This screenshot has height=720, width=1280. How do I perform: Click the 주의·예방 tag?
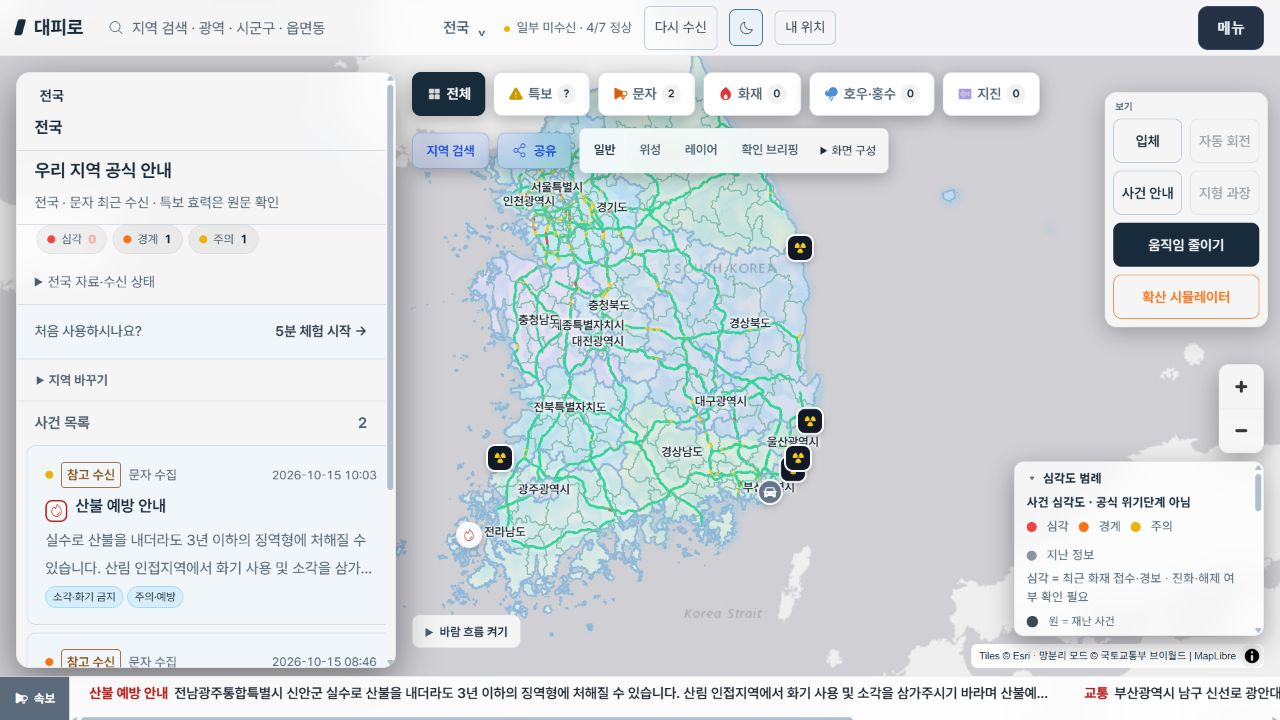point(155,597)
